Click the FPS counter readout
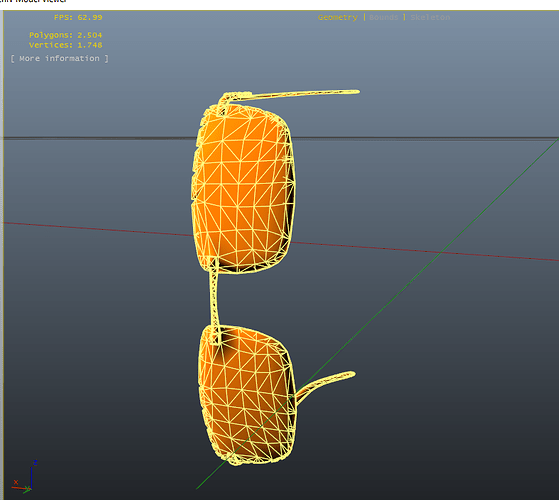The height and width of the screenshot is (500, 559). tap(78, 17)
